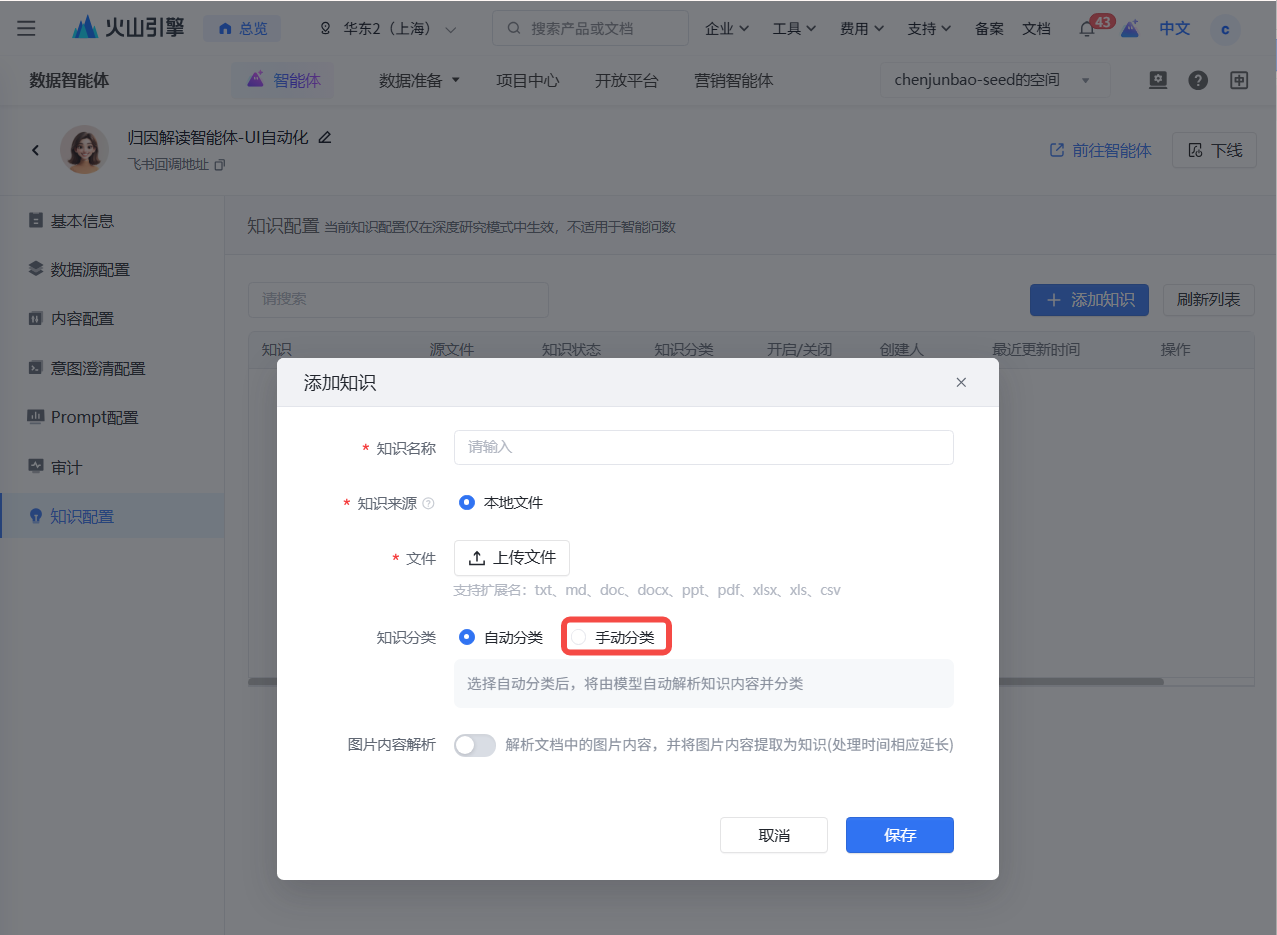Open the user avatar c
This screenshot has height=935, width=1277.
pyautogui.click(x=1225, y=29)
